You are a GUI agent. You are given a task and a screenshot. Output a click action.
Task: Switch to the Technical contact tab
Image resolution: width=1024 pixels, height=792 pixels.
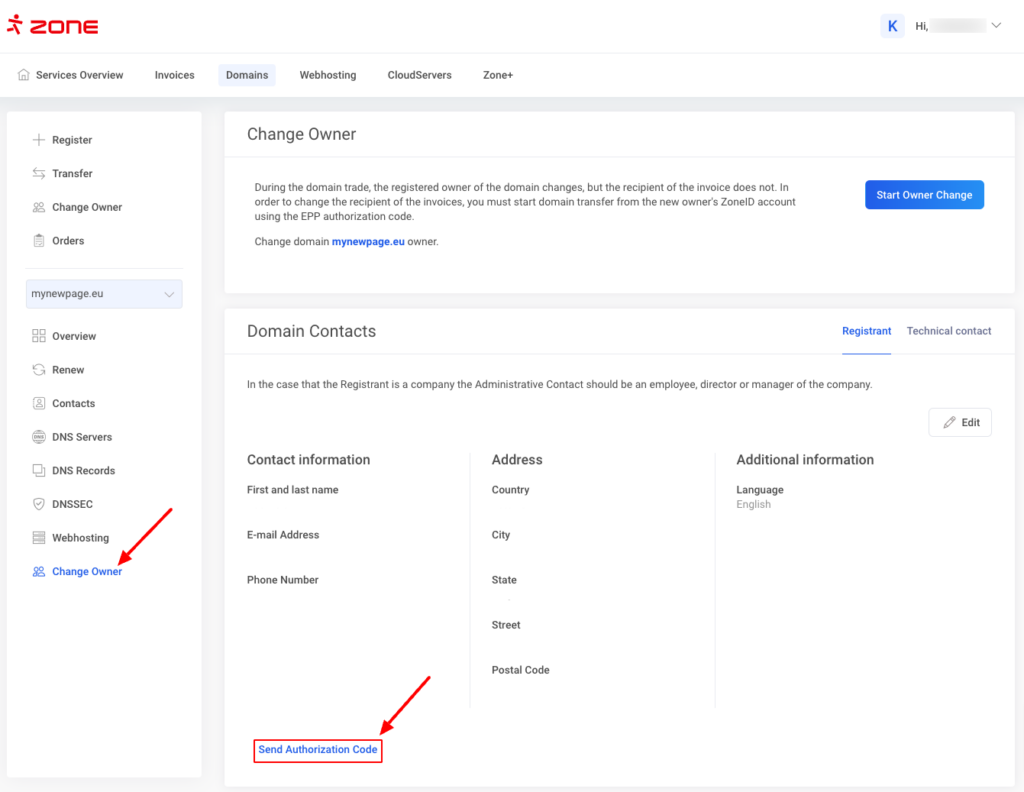click(948, 331)
